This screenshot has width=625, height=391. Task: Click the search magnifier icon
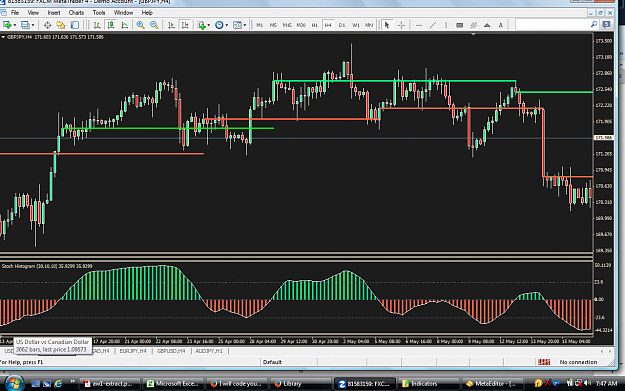point(594,25)
